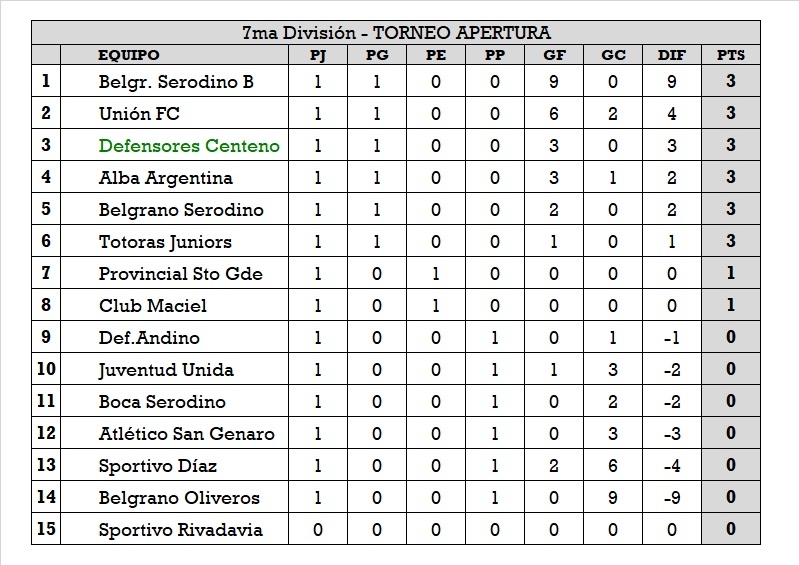Click the Belgrano Oliveros team cell
Screen dimensions: 799x565
179,498
